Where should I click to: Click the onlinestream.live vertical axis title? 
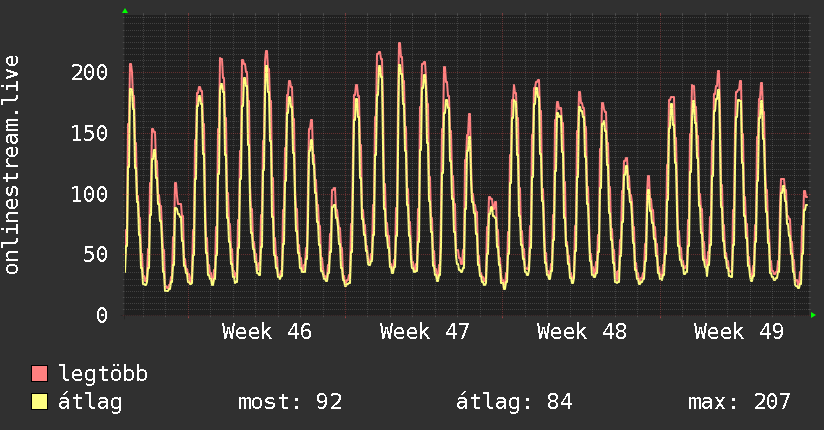pyautogui.click(x=12, y=165)
